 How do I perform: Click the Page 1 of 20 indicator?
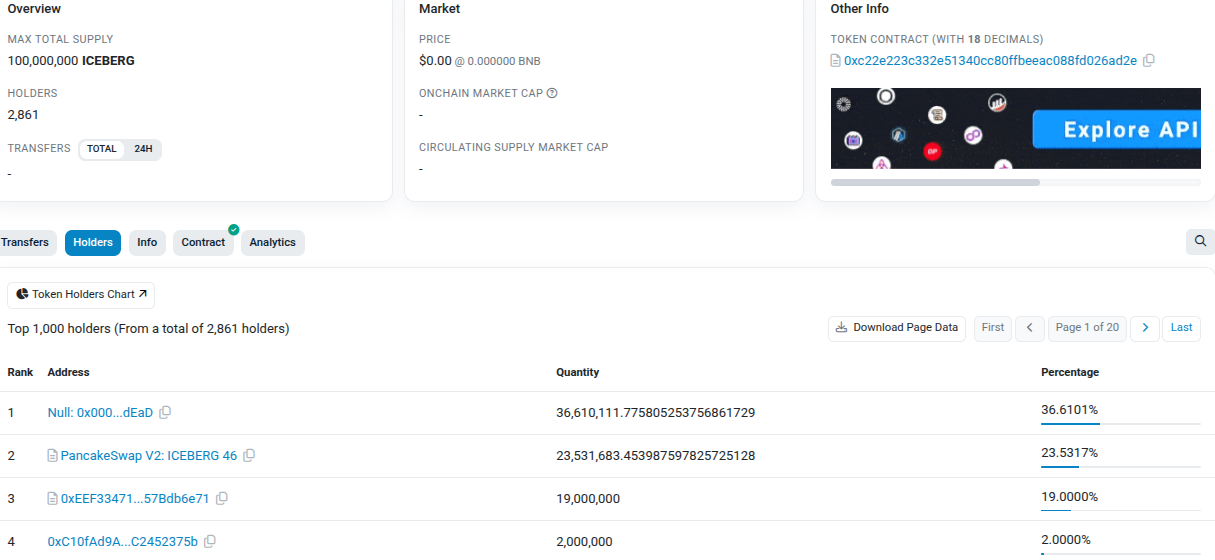pos(1087,328)
